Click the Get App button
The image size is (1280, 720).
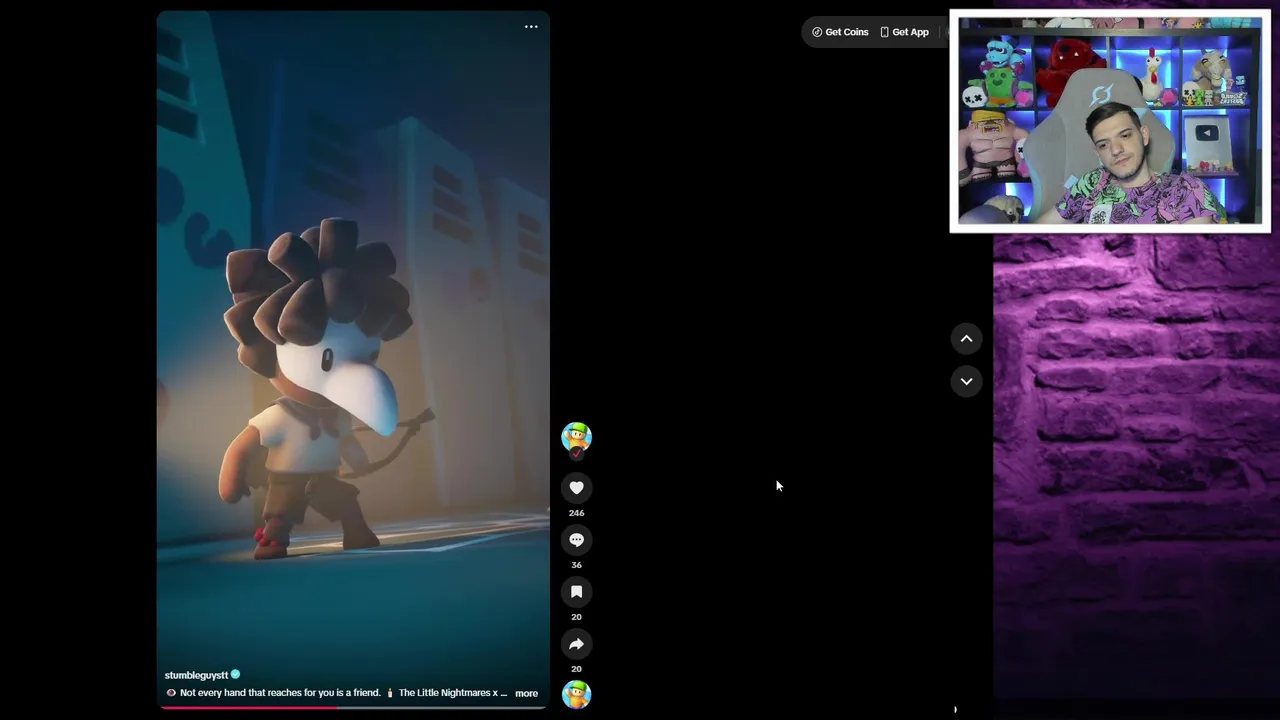(x=904, y=32)
